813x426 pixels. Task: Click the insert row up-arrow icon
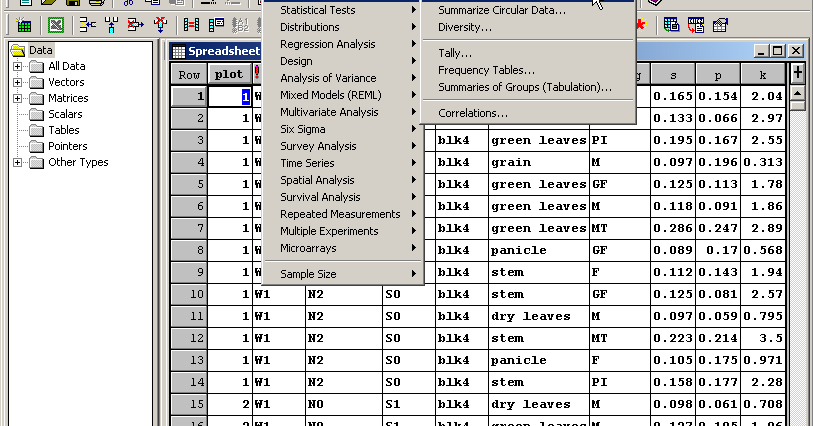(111, 24)
